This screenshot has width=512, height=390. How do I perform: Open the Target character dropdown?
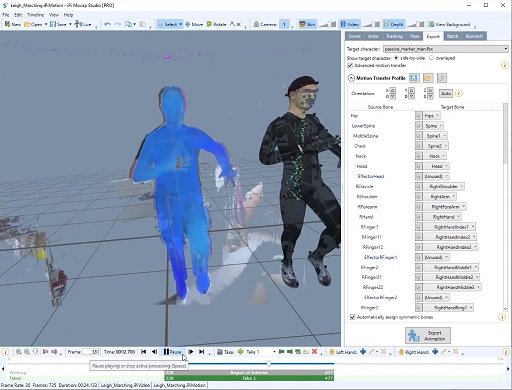click(x=446, y=49)
